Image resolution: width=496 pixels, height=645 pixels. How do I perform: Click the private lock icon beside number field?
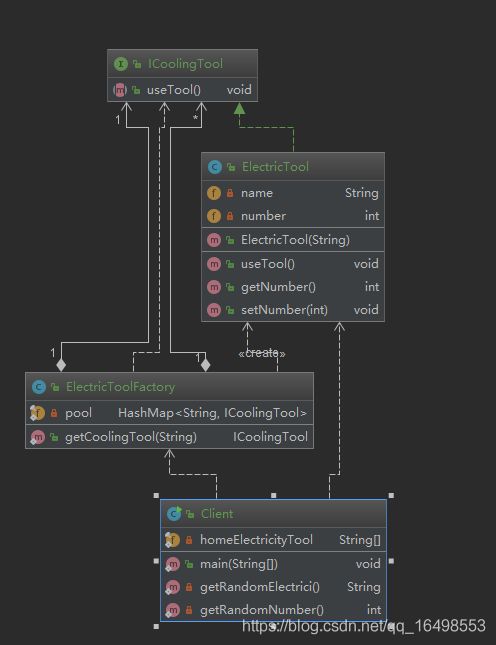click(x=230, y=216)
